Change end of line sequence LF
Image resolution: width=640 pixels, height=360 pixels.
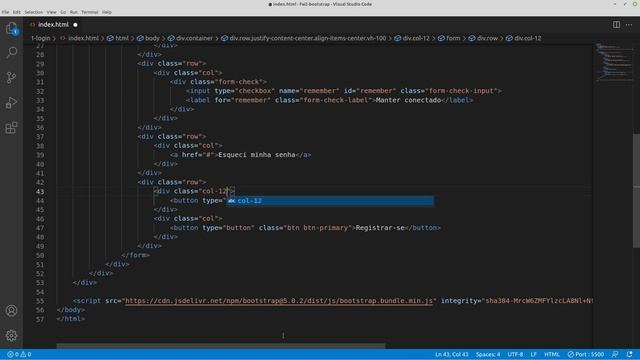point(533,354)
